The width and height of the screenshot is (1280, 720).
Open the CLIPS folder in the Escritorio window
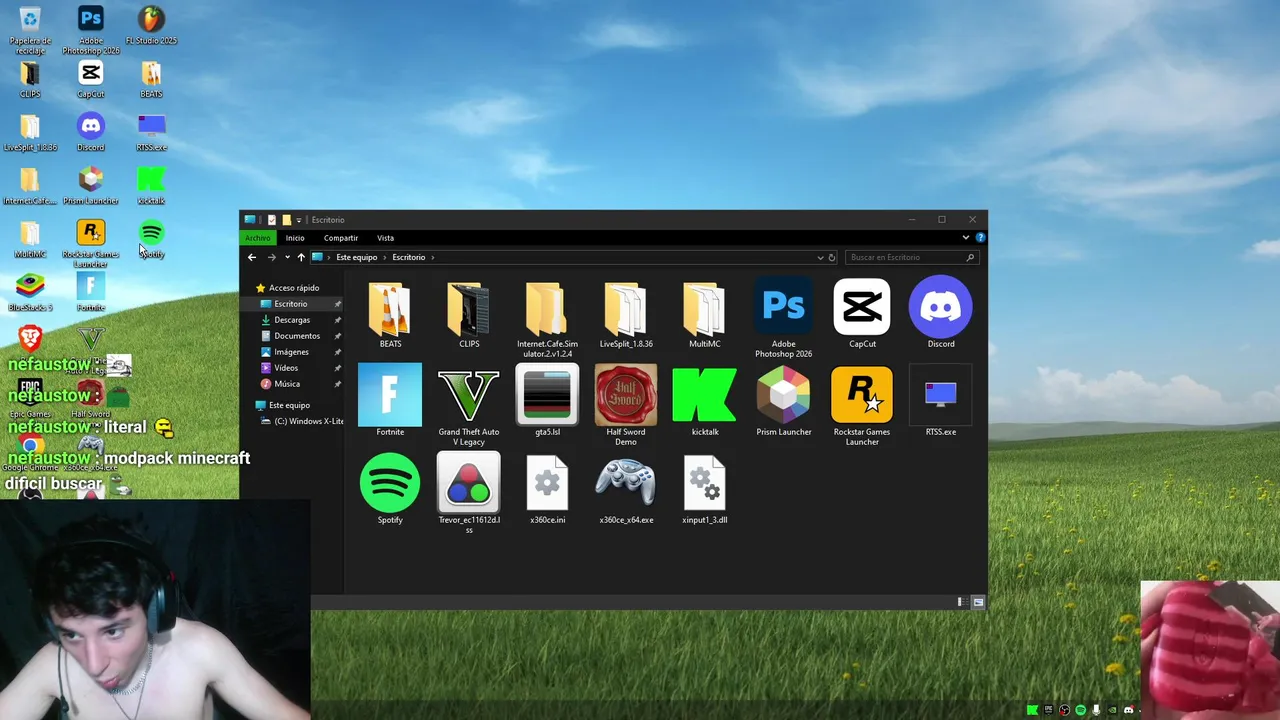tap(469, 315)
